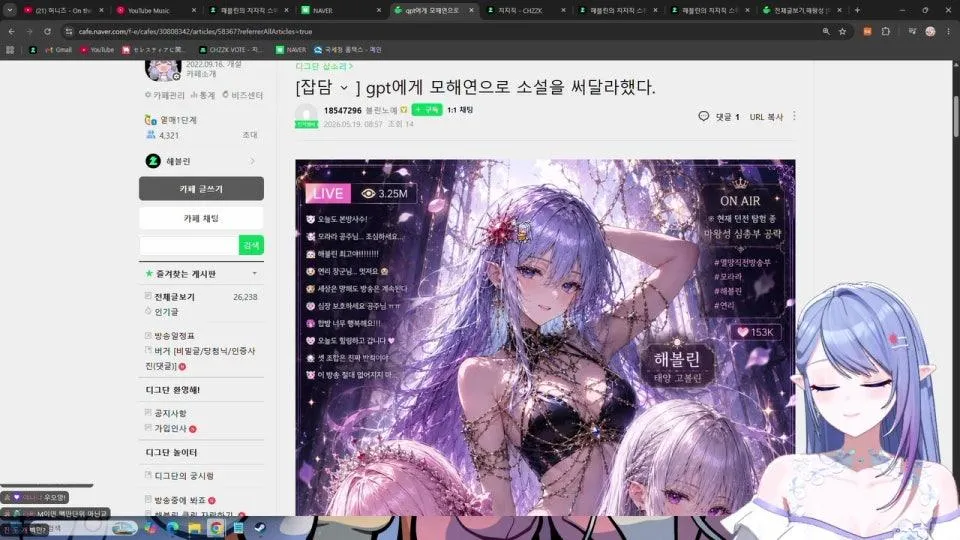Open the apps grid in bookmarks bar
This screenshot has width=960, height=540.
coord(10,50)
